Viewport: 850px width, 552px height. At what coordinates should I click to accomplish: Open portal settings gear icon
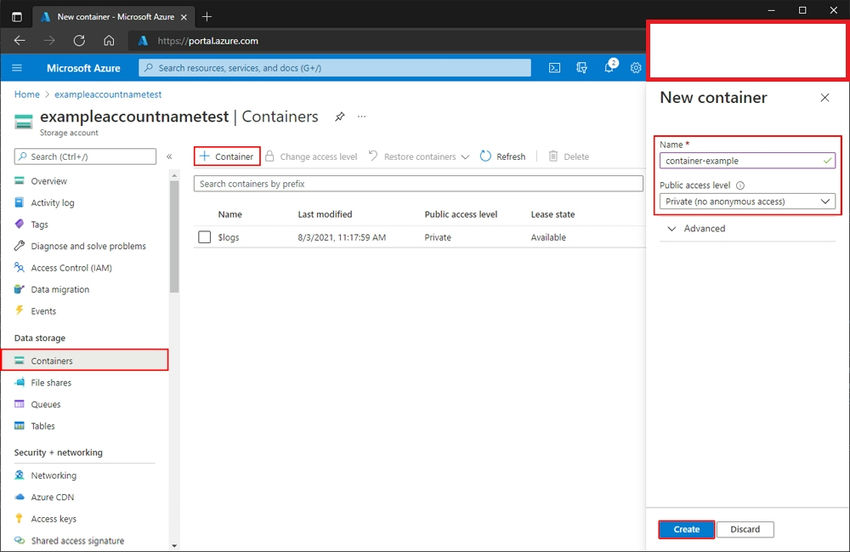(635, 68)
